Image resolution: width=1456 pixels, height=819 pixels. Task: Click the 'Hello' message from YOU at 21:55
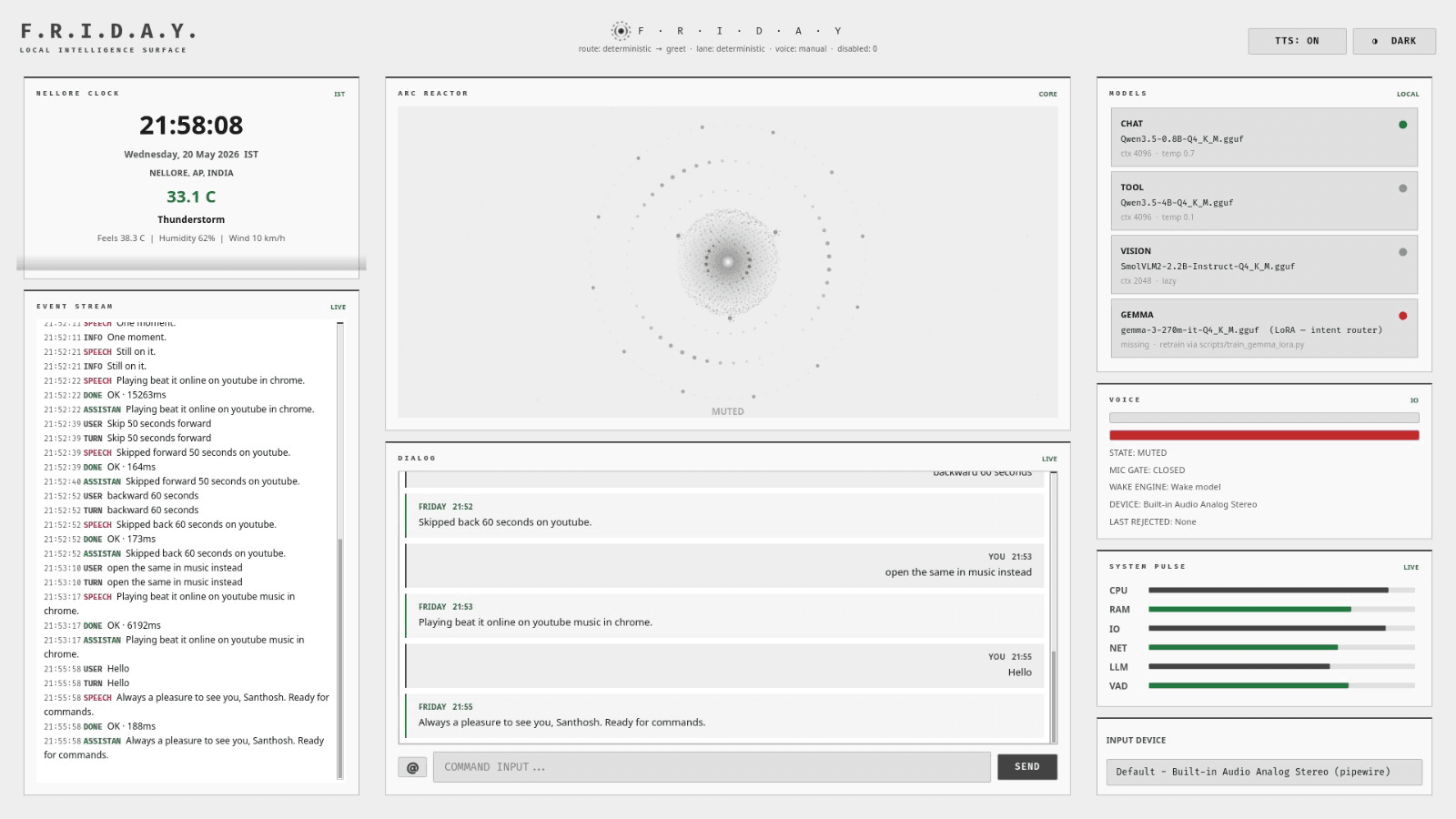pos(724,665)
